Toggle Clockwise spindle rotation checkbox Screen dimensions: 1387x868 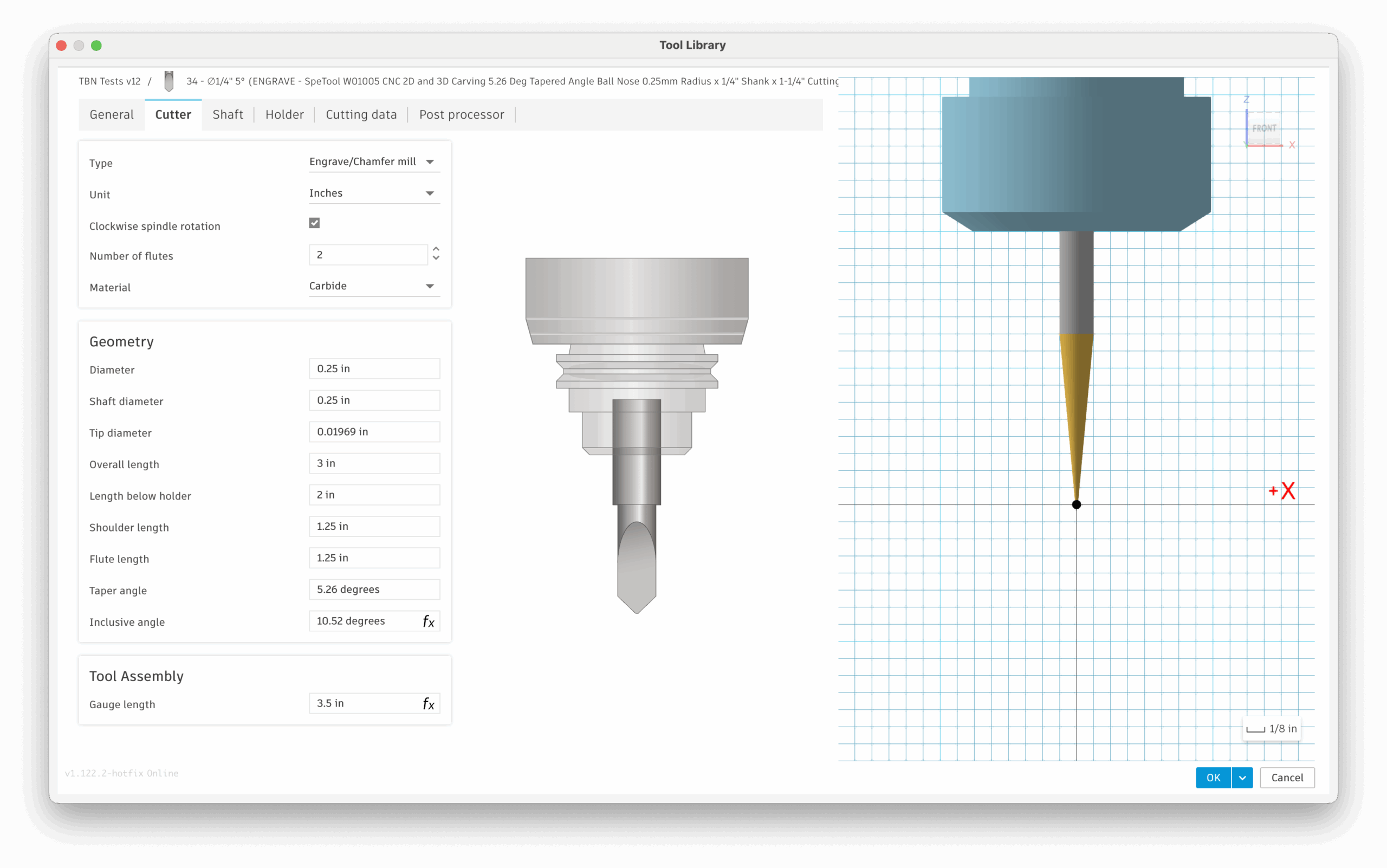[314, 223]
